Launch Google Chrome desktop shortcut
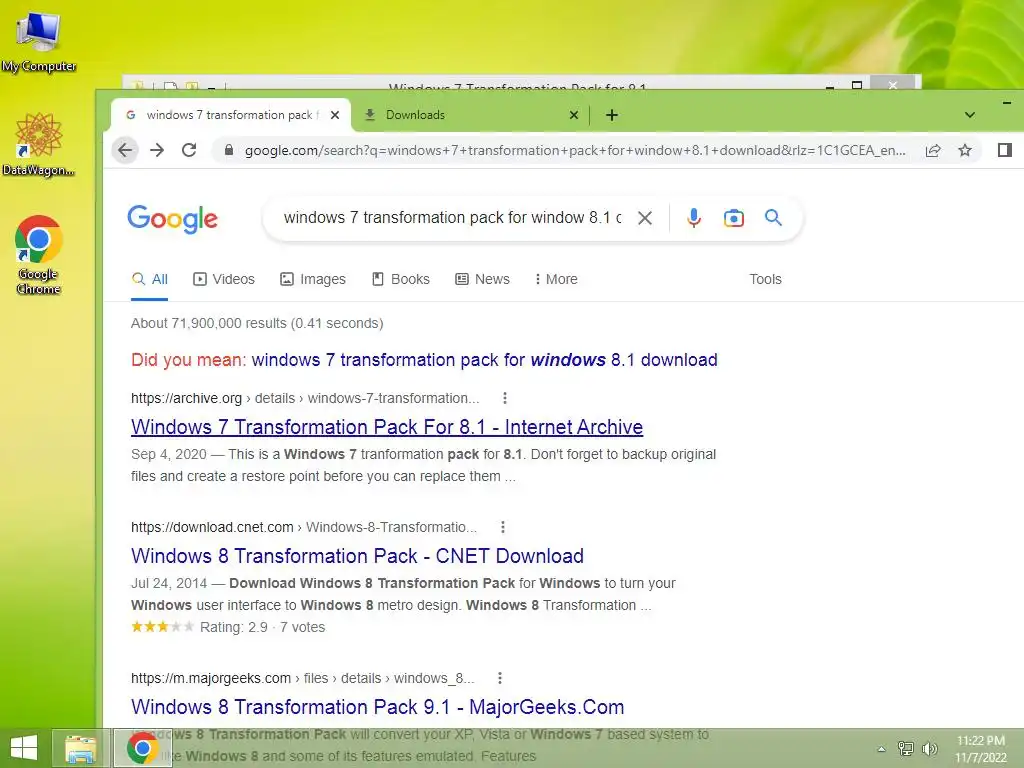Image resolution: width=1024 pixels, height=768 pixels. tap(39, 255)
